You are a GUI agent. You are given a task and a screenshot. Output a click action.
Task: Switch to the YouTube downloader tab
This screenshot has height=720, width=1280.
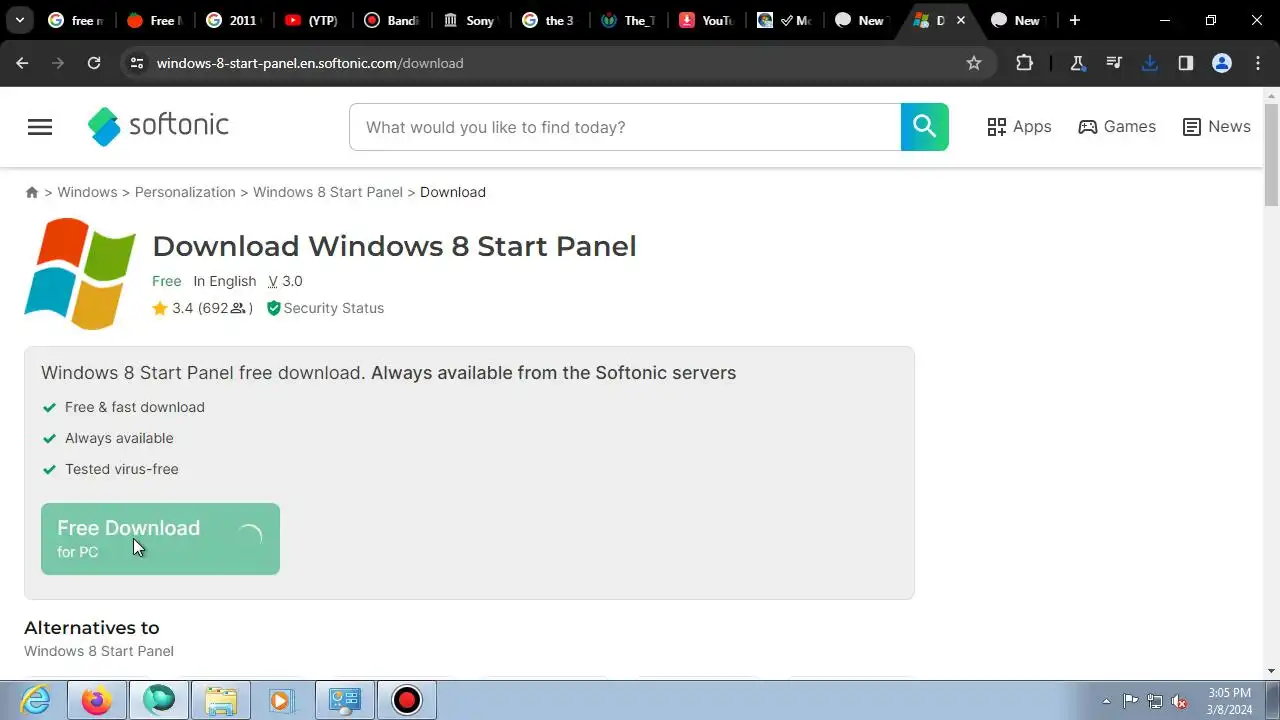click(x=707, y=20)
